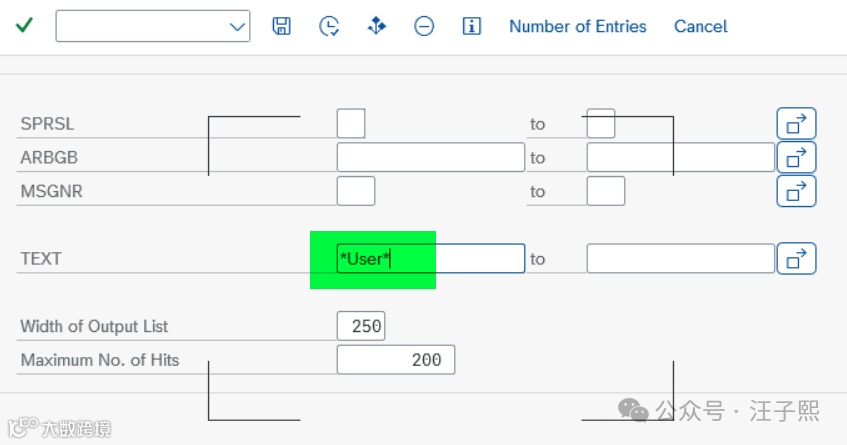
Task: Open the command field dropdown arrow
Action: 237,26
